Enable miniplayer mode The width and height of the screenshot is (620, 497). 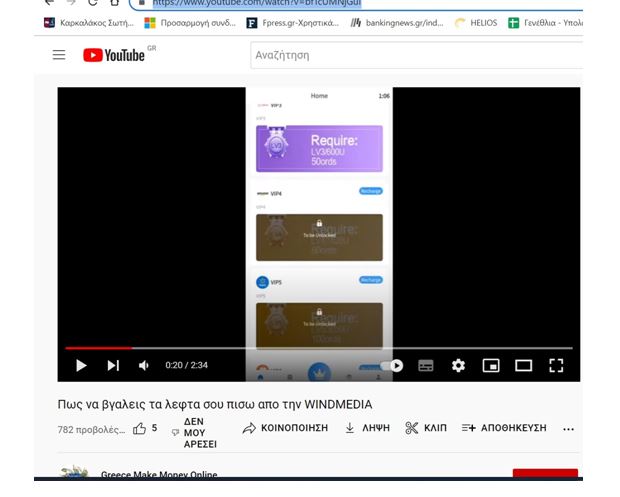pos(491,366)
